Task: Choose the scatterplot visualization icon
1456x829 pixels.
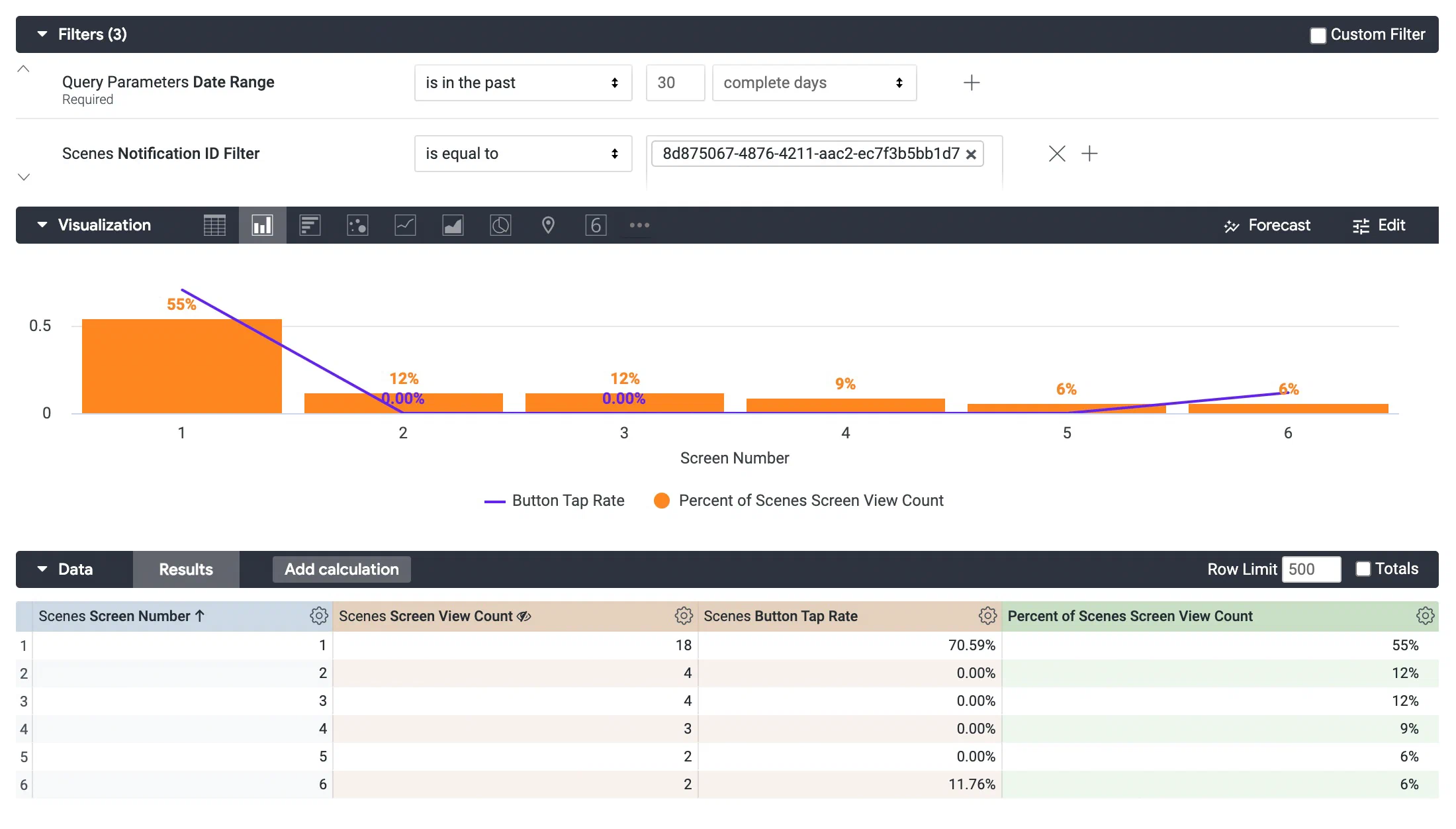Action: click(357, 225)
